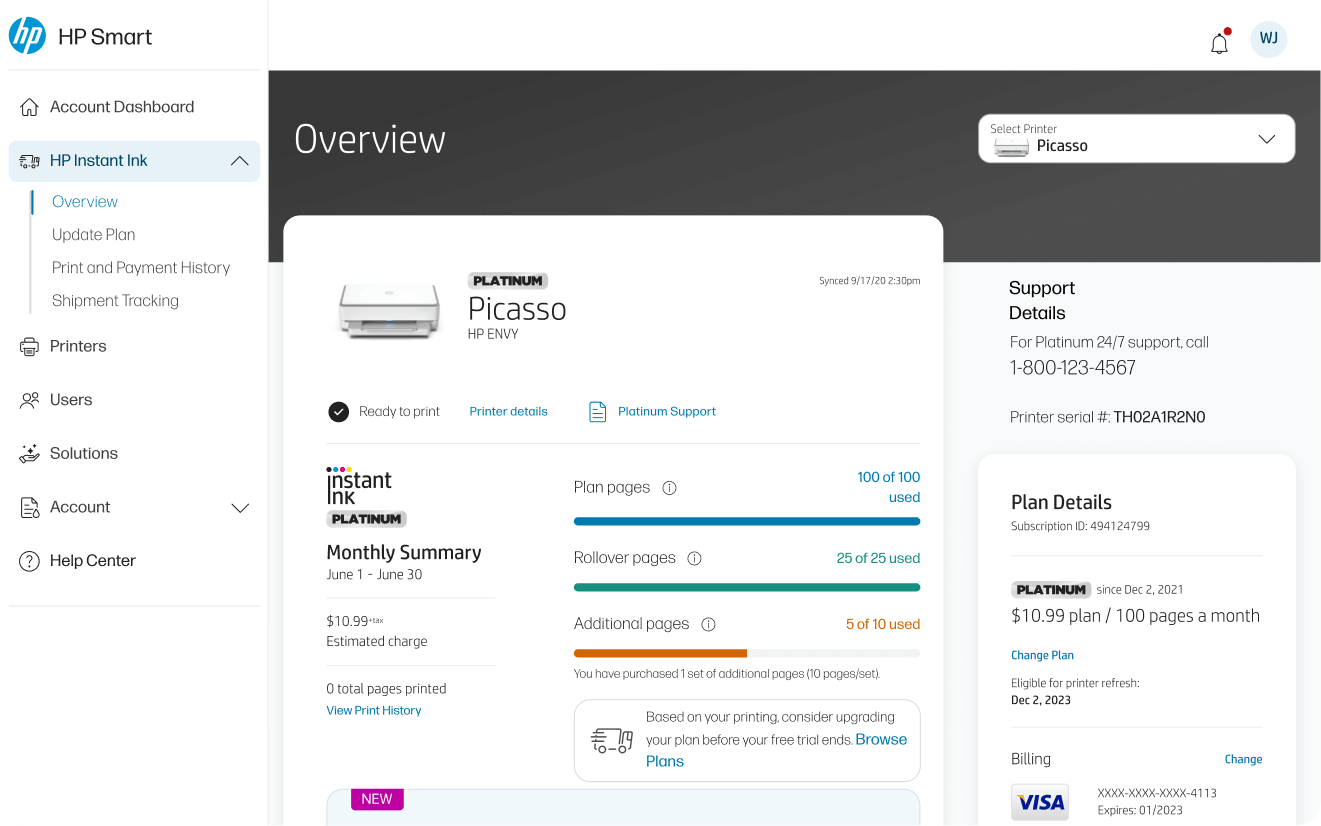Open the Select Printer dropdown

pyautogui.click(x=1136, y=138)
